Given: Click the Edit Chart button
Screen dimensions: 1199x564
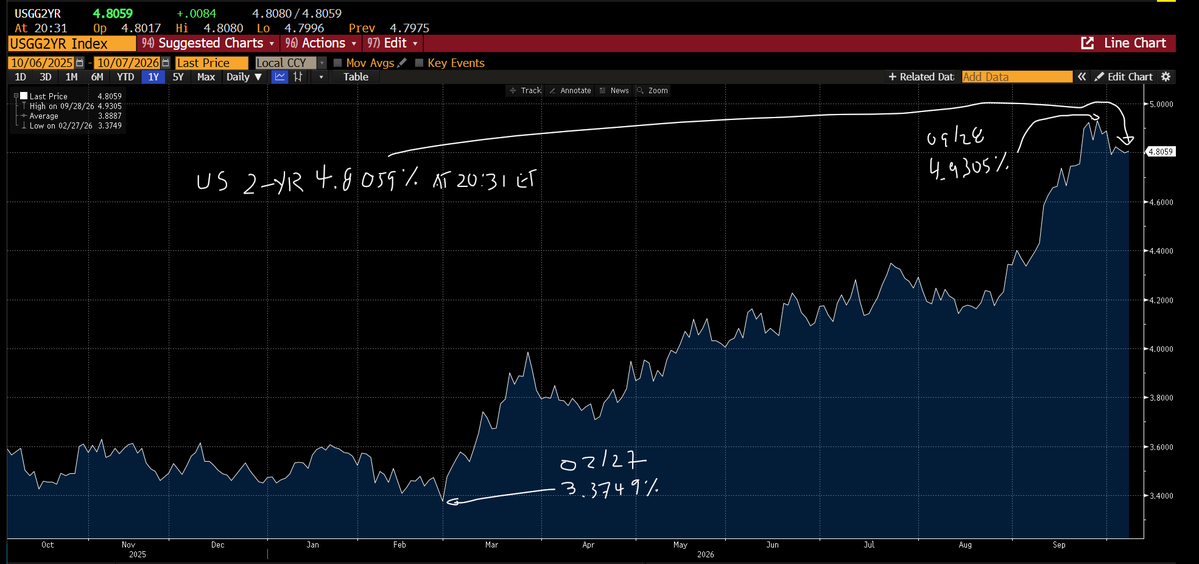Looking at the screenshot, I should tap(1123, 76).
